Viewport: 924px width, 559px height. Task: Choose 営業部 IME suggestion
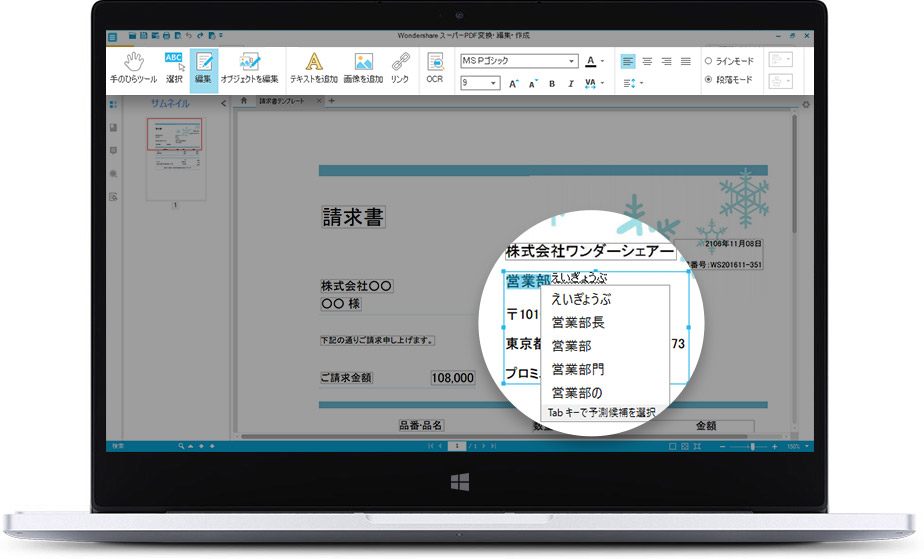pyautogui.click(x=572, y=346)
